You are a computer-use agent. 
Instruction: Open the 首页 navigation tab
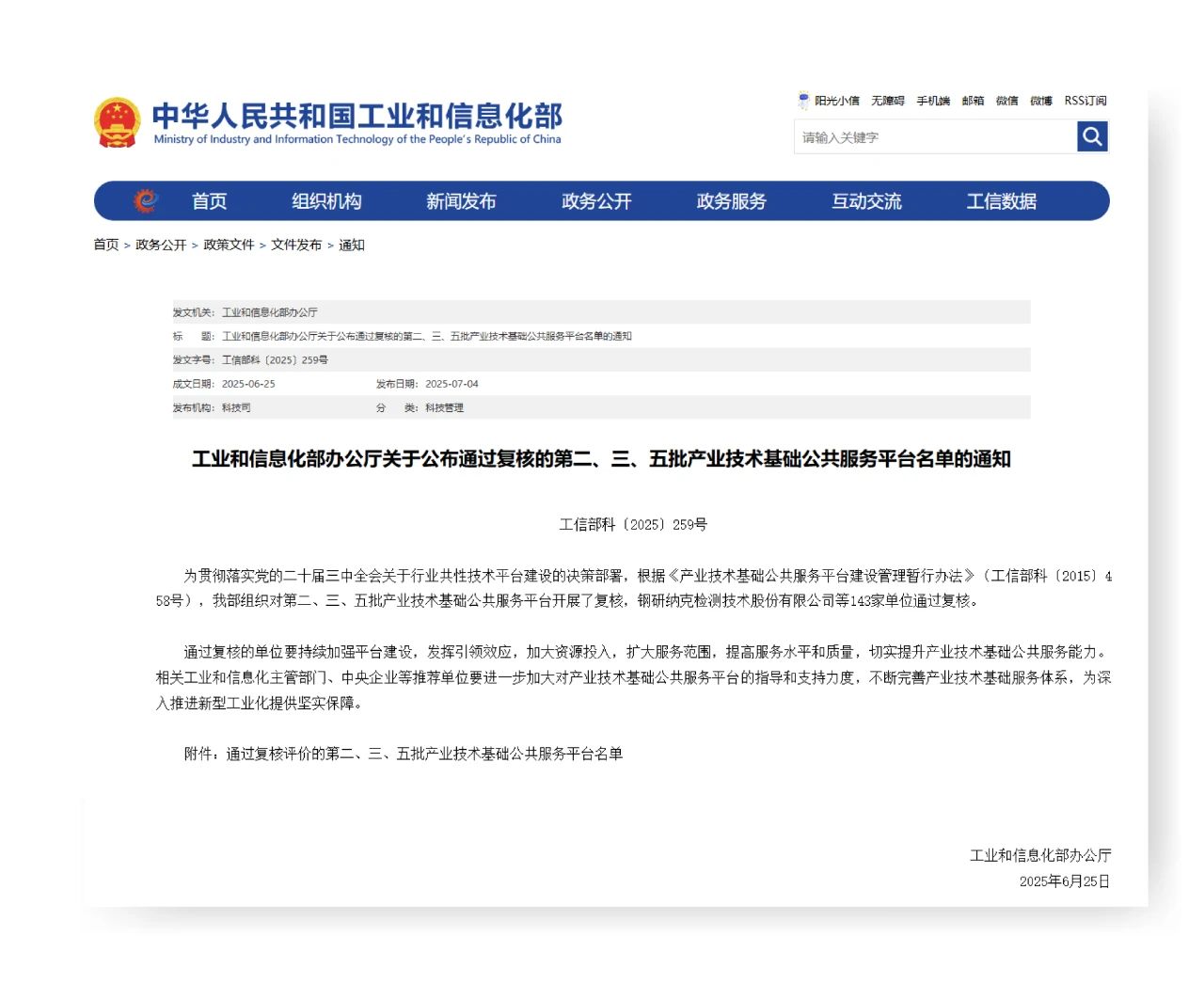coord(209,201)
